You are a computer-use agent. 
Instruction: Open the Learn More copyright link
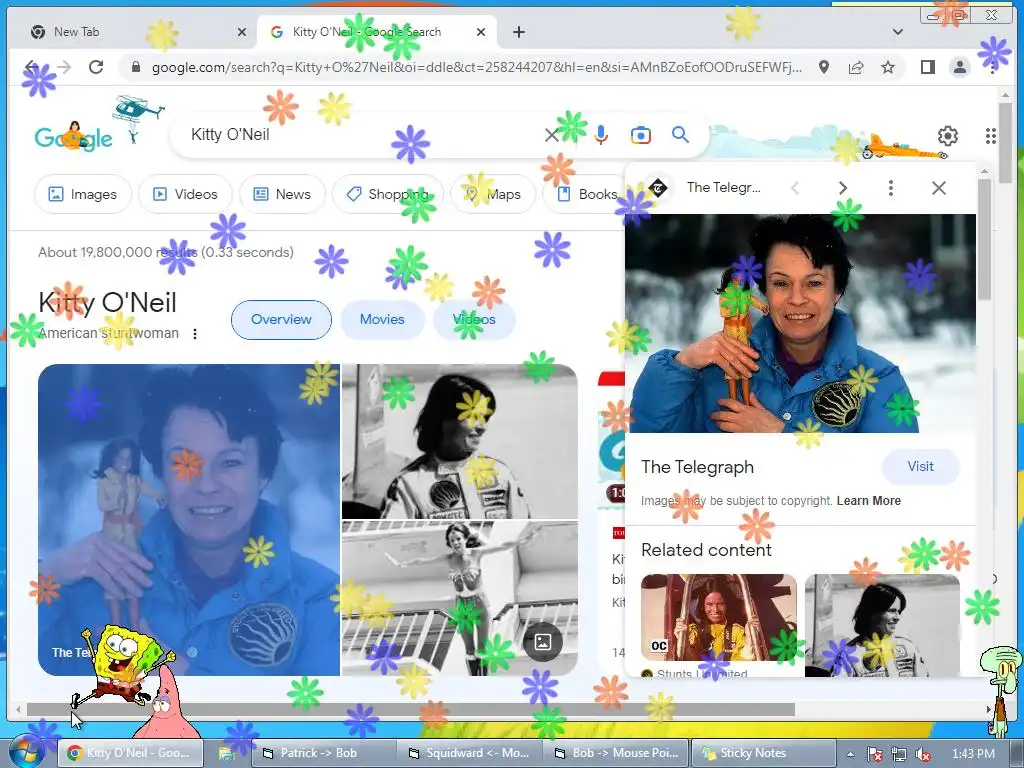coord(869,501)
